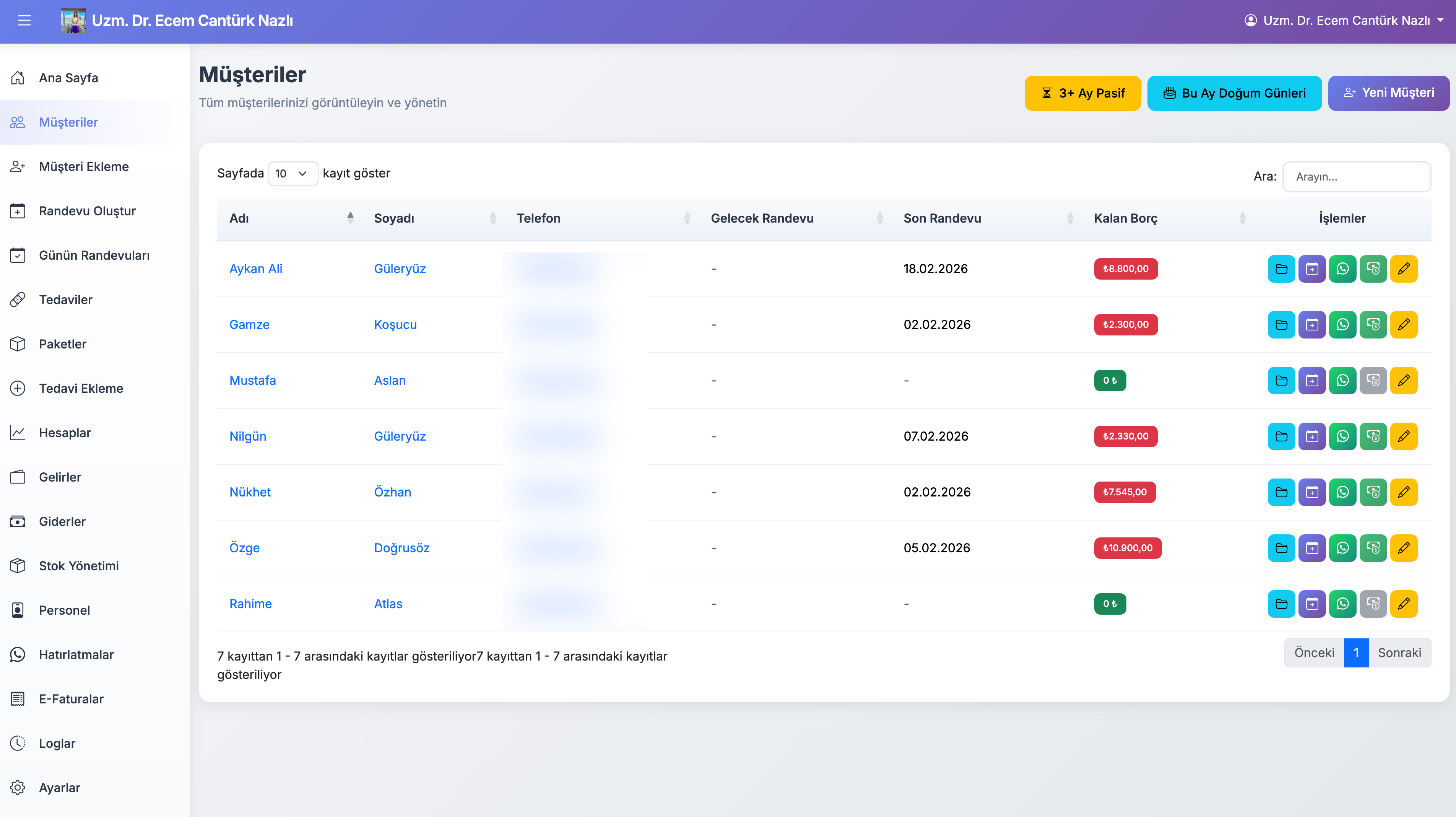Toggle the hamburger menu icon
Viewport: 1456px width, 817px height.
(x=24, y=21)
